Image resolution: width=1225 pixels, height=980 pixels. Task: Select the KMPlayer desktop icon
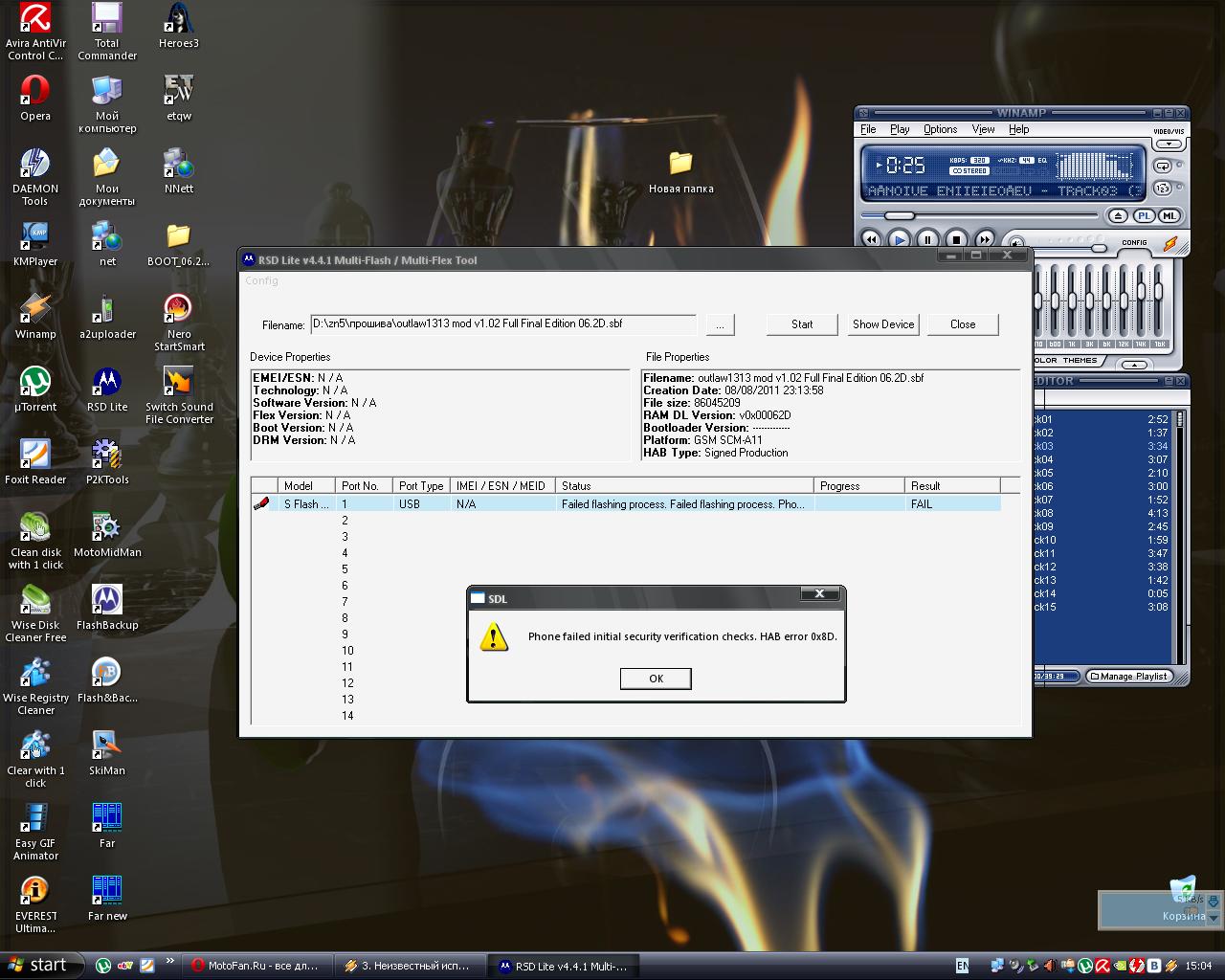[x=35, y=242]
